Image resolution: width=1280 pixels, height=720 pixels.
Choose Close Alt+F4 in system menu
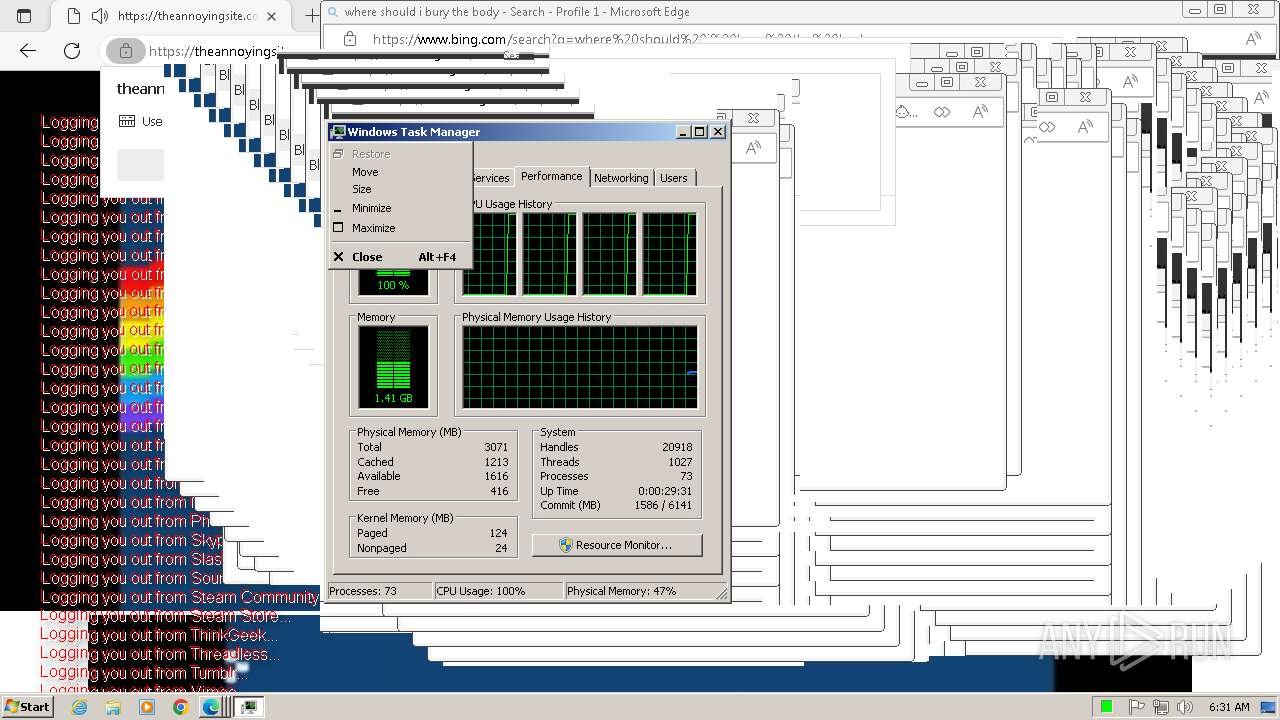[400, 257]
